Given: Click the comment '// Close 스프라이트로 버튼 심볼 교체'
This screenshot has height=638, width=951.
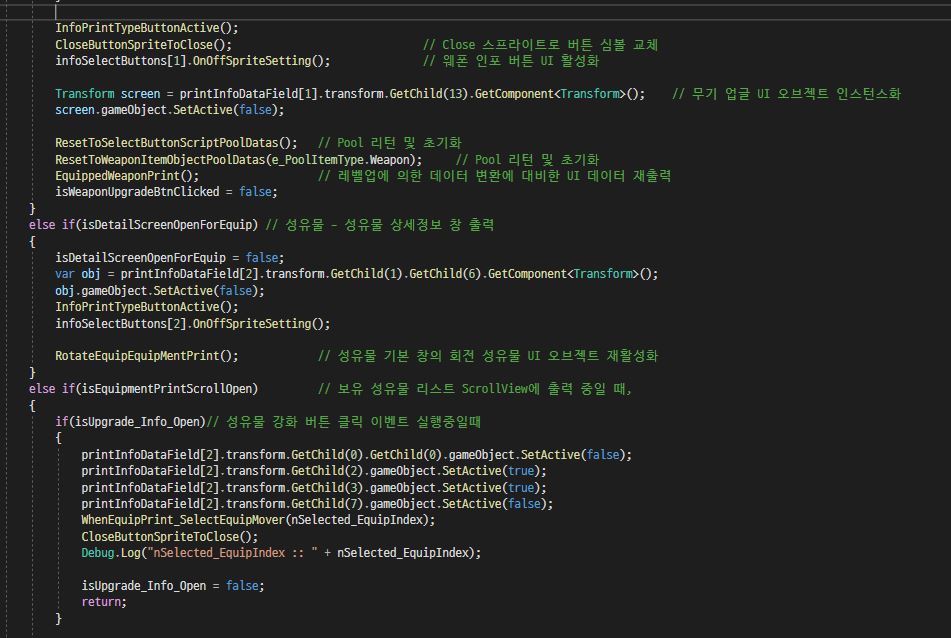Looking at the screenshot, I should click(x=540, y=45).
